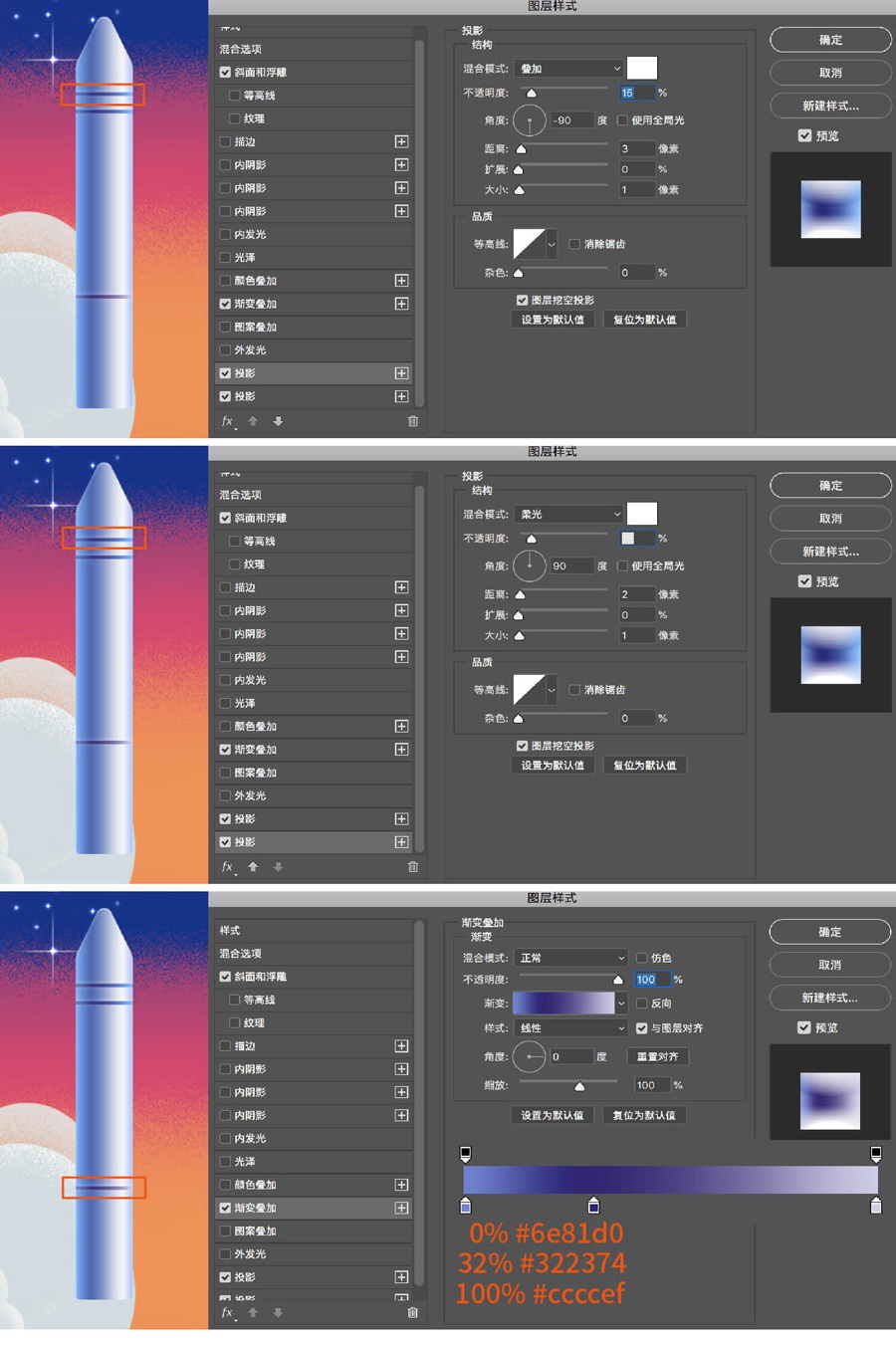The width and height of the screenshot is (896, 1346).
Task: Open the fx menu icon in middle dialog
Action: [x=228, y=867]
